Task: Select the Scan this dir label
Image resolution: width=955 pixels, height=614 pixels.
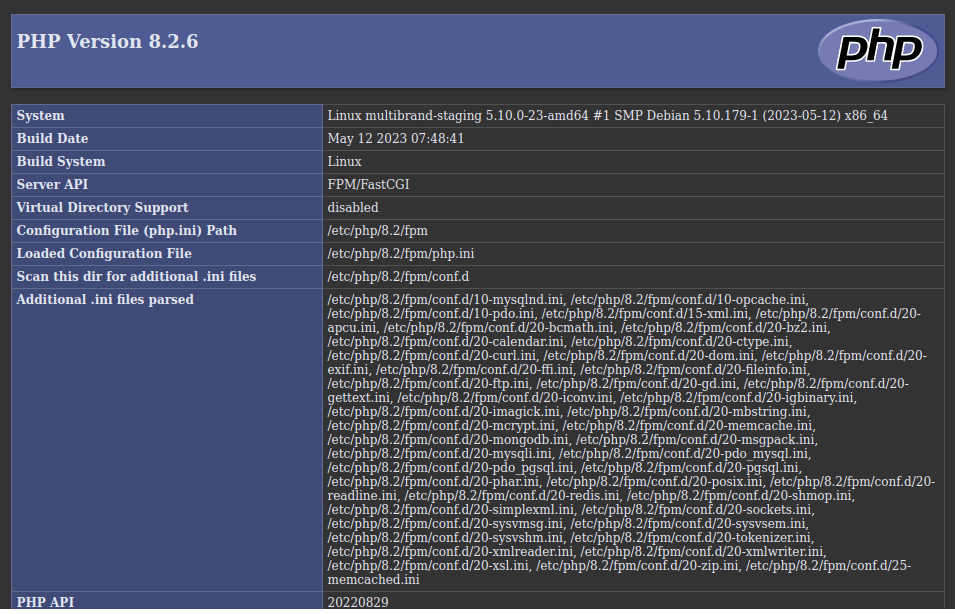Action: pos(136,277)
